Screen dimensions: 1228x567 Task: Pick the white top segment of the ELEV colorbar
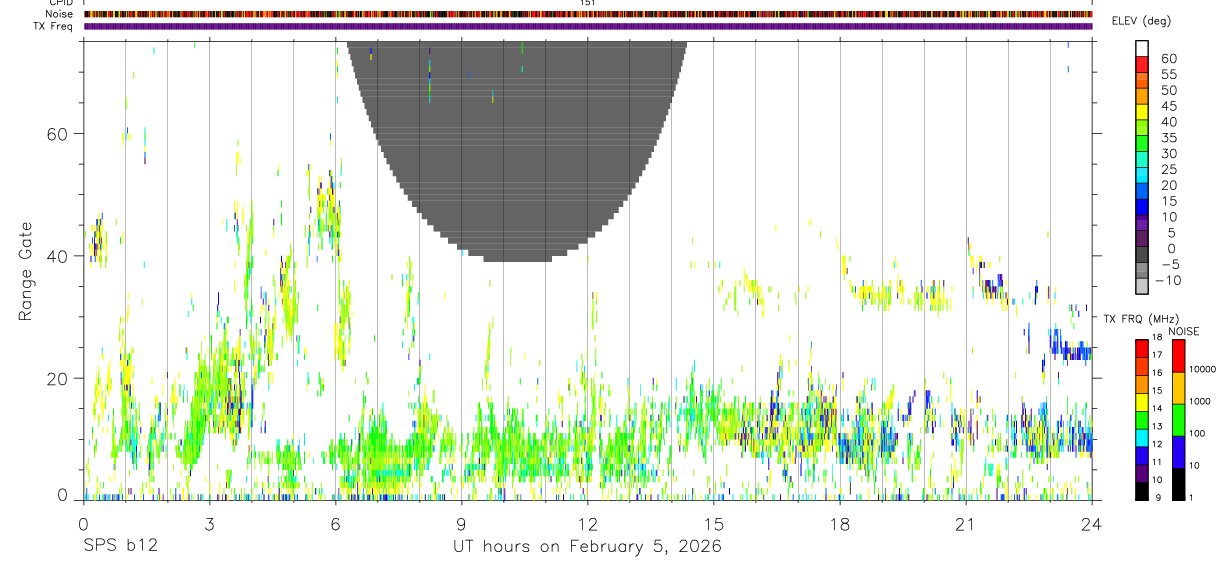click(x=1142, y=49)
